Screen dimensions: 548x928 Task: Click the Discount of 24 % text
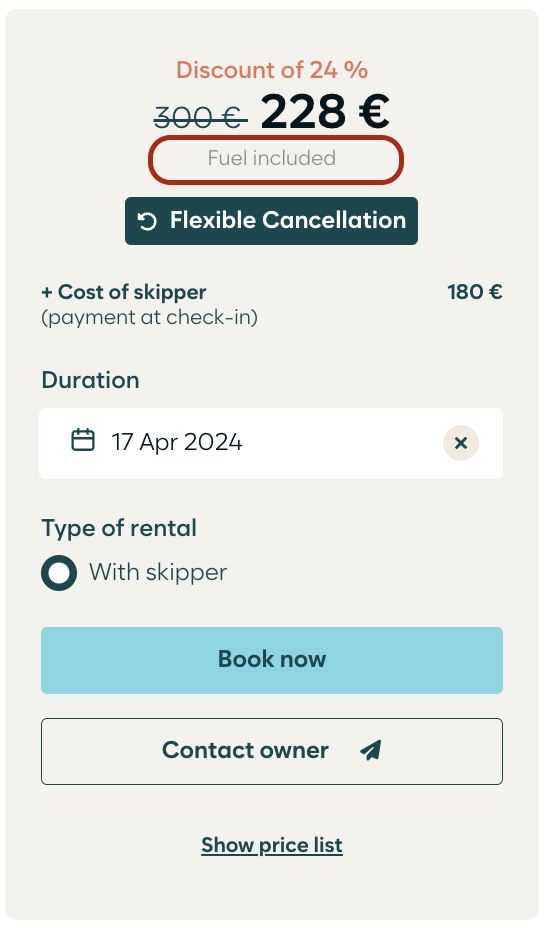[272, 70]
